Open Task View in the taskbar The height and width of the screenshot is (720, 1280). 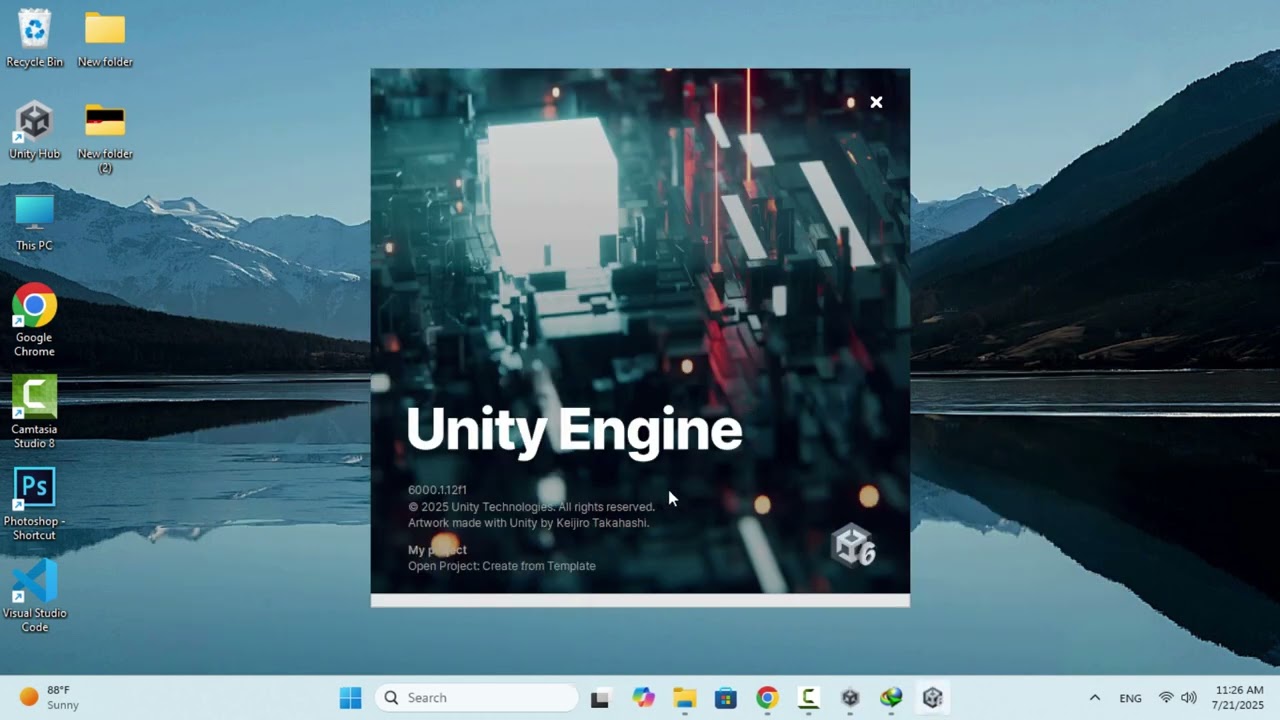click(600, 698)
